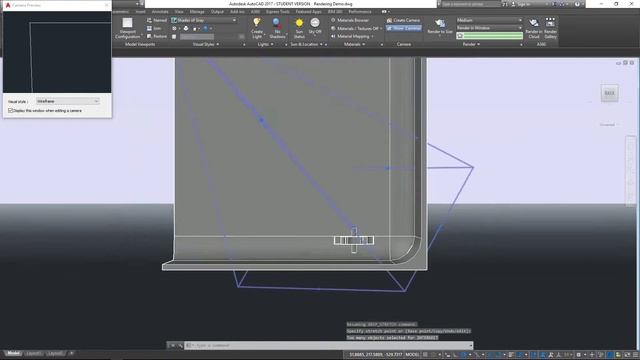Open the Featured Apps ribbon tab
640x360 pixels.
(x=309, y=12)
